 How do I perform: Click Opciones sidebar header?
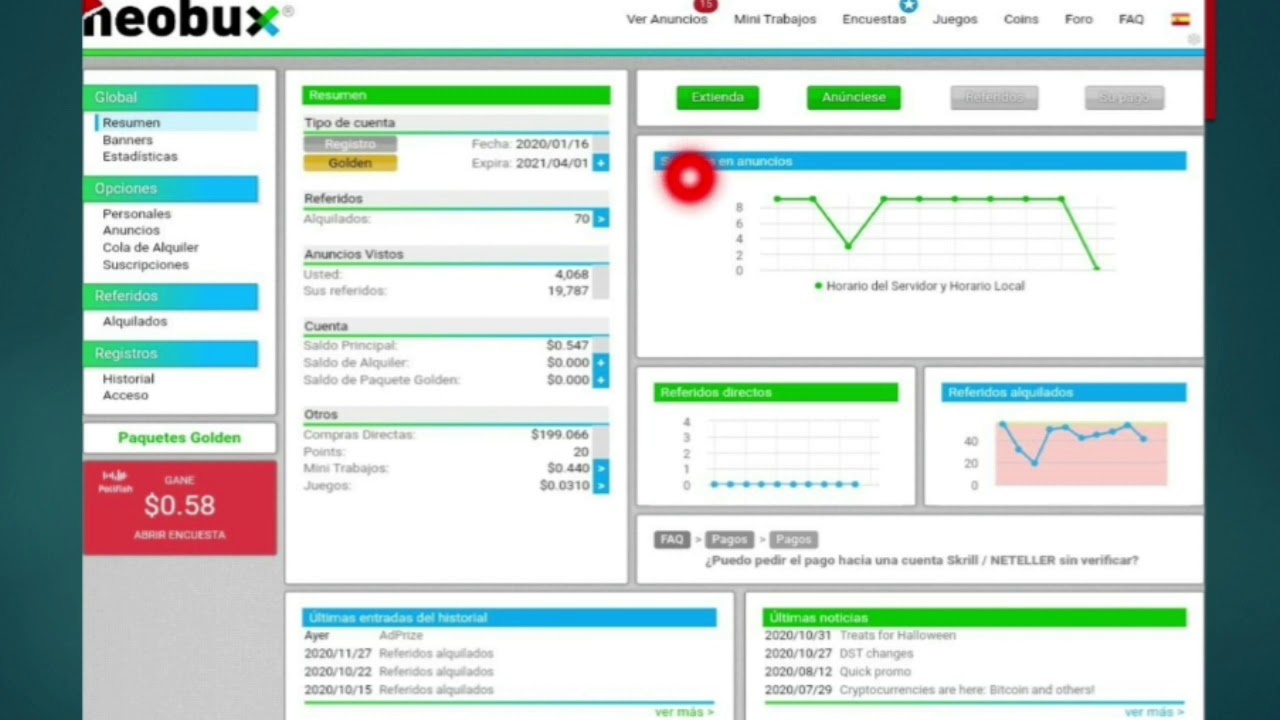170,188
